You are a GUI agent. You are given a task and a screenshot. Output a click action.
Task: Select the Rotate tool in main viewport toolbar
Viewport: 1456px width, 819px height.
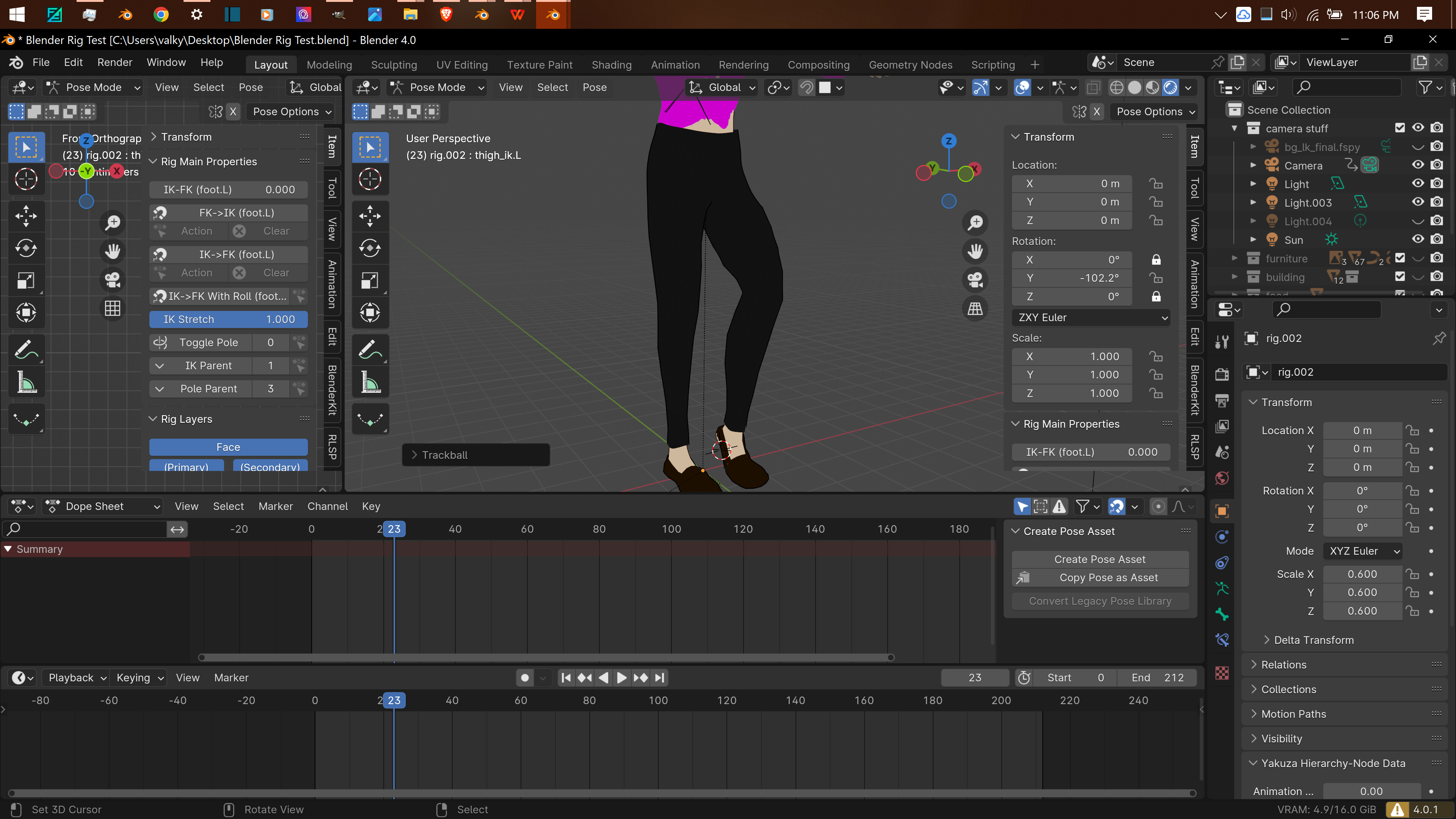tap(370, 248)
